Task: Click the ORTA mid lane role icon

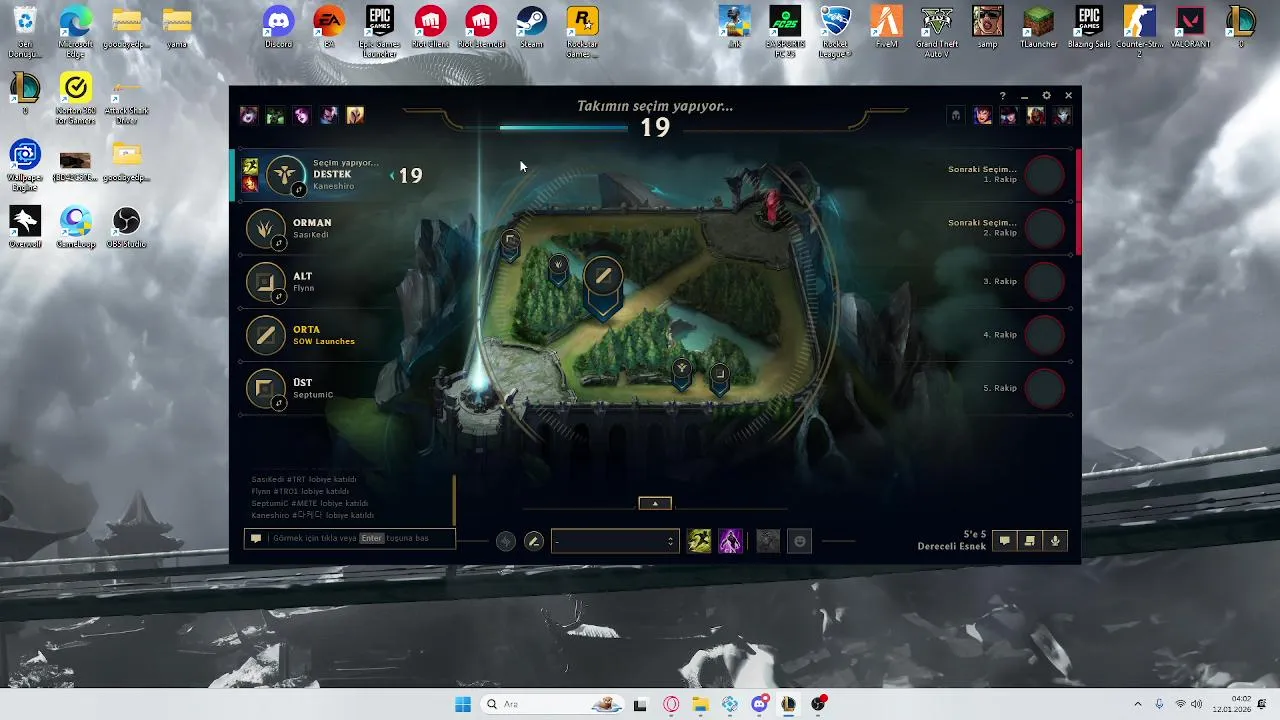Action: point(265,335)
